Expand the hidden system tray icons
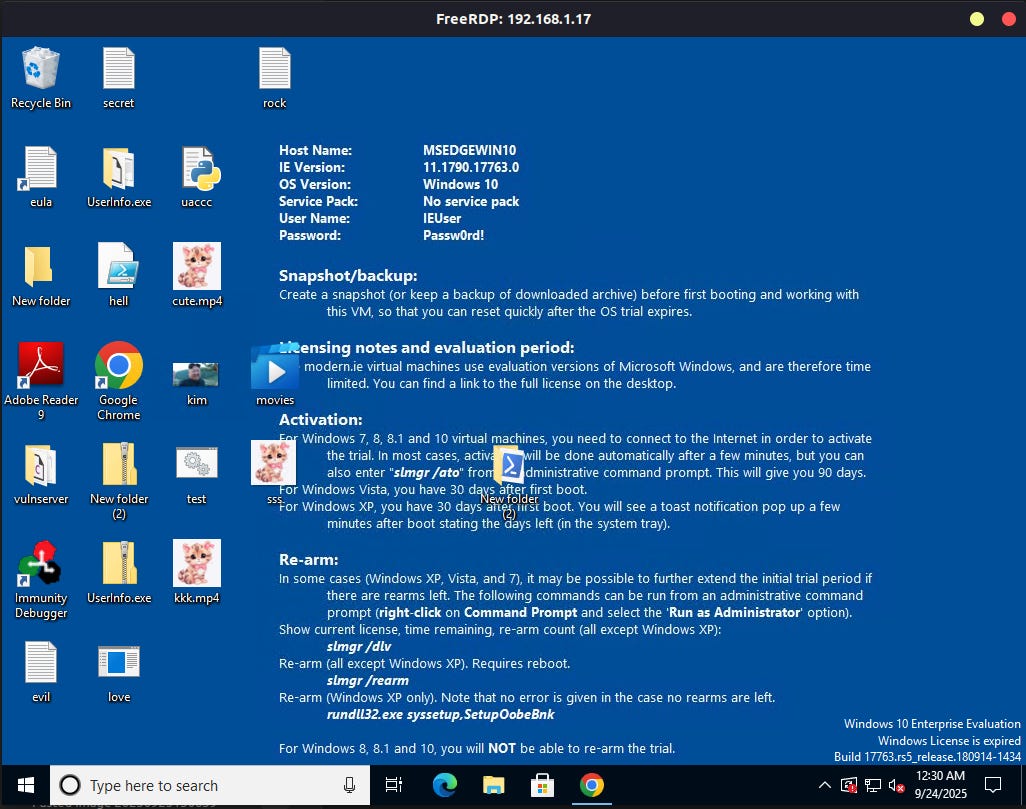 825,785
